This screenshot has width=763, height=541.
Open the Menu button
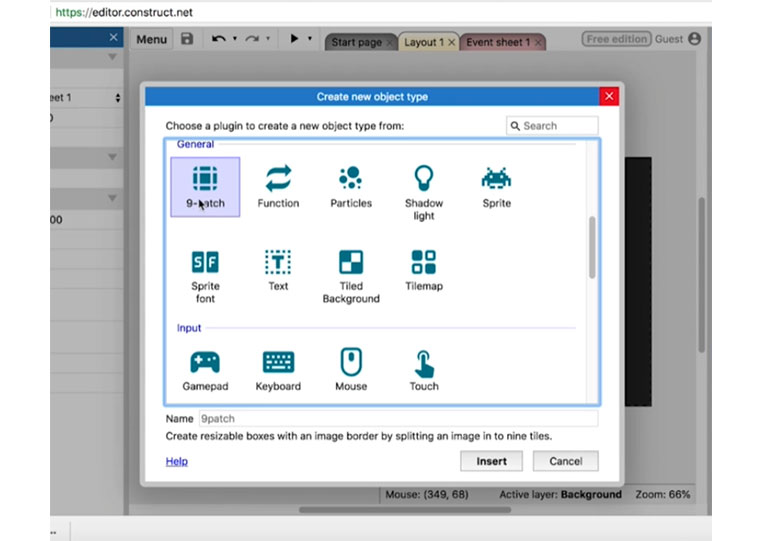pos(151,39)
